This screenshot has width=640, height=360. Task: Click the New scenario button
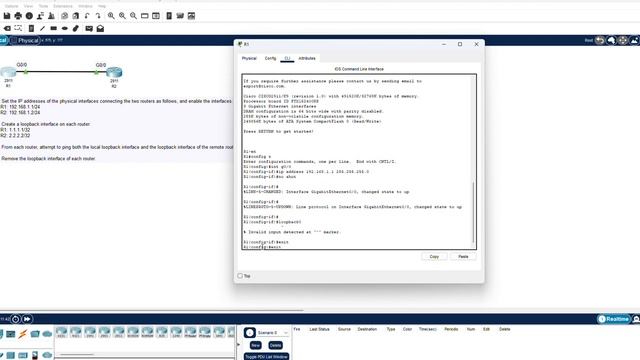256,345
